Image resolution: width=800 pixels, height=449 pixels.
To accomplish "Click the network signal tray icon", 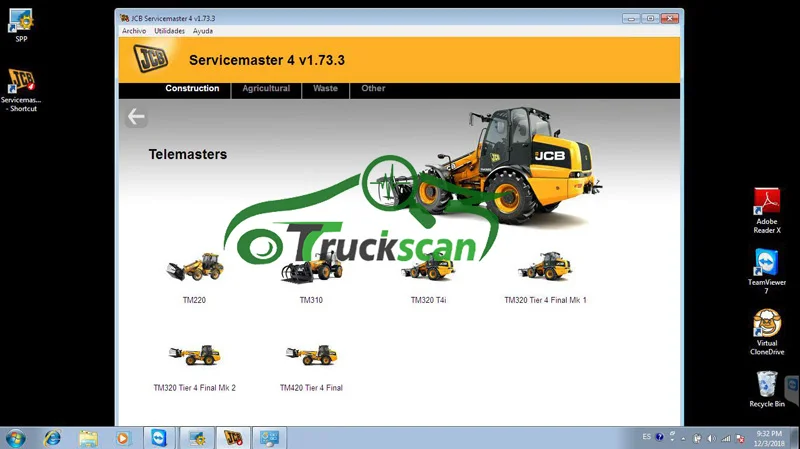I will (x=726, y=438).
